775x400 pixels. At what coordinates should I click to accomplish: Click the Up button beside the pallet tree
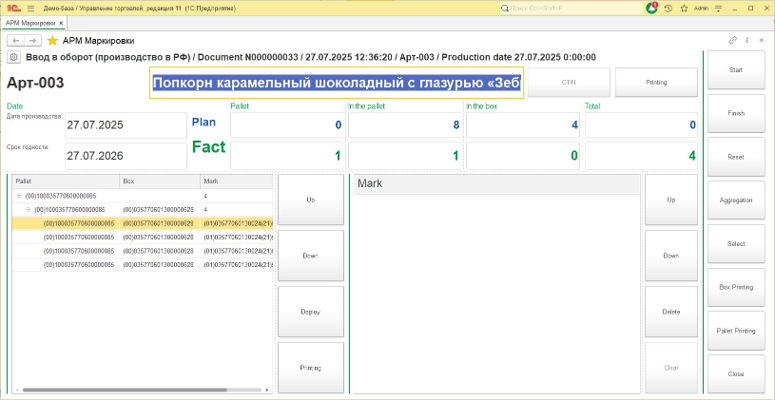[x=310, y=200]
